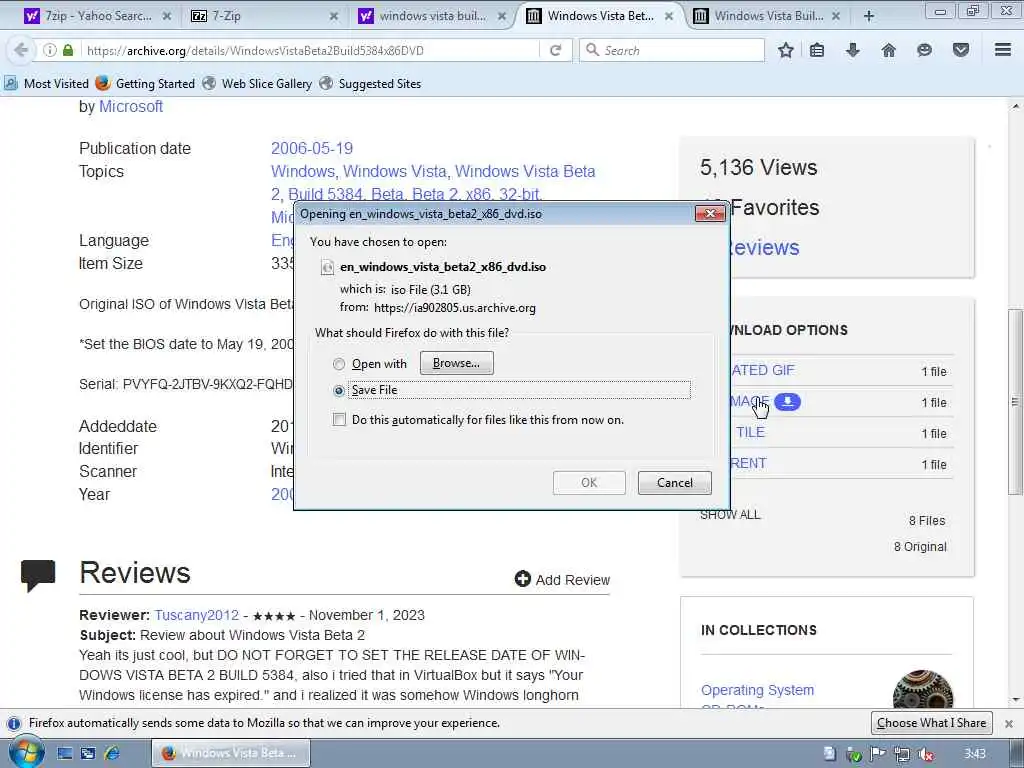Click the 5,136 Views text
This screenshot has width=1024, height=768.
(758, 167)
